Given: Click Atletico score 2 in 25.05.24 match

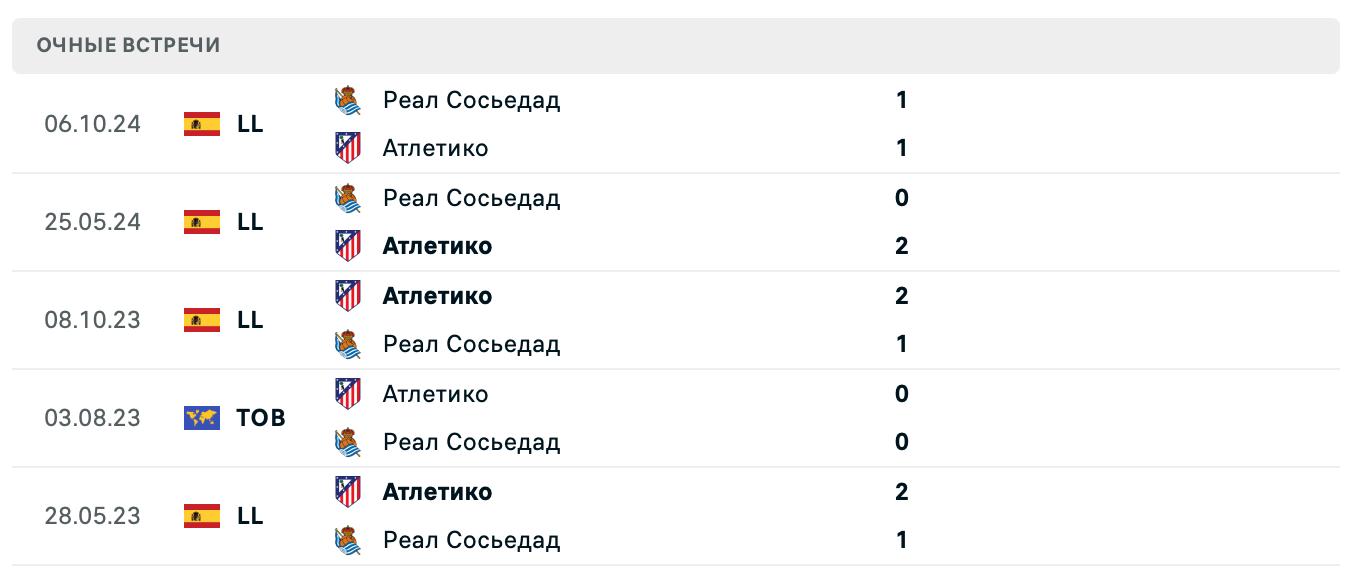Looking at the screenshot, I should (x=901, y=246).
